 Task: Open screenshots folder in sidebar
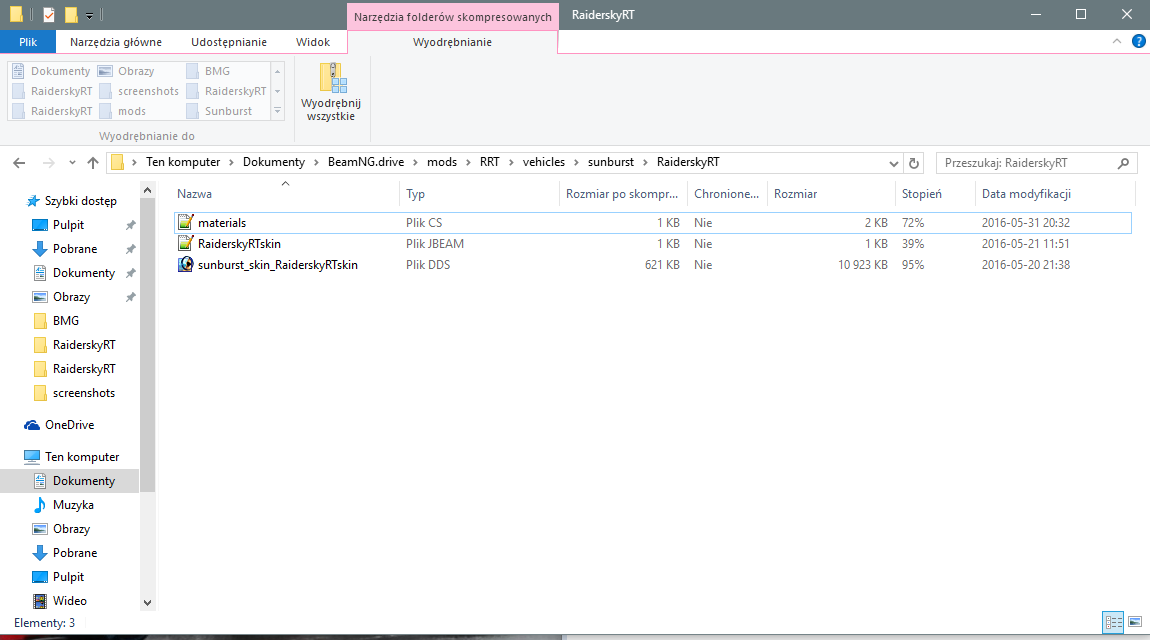[84, 393]
